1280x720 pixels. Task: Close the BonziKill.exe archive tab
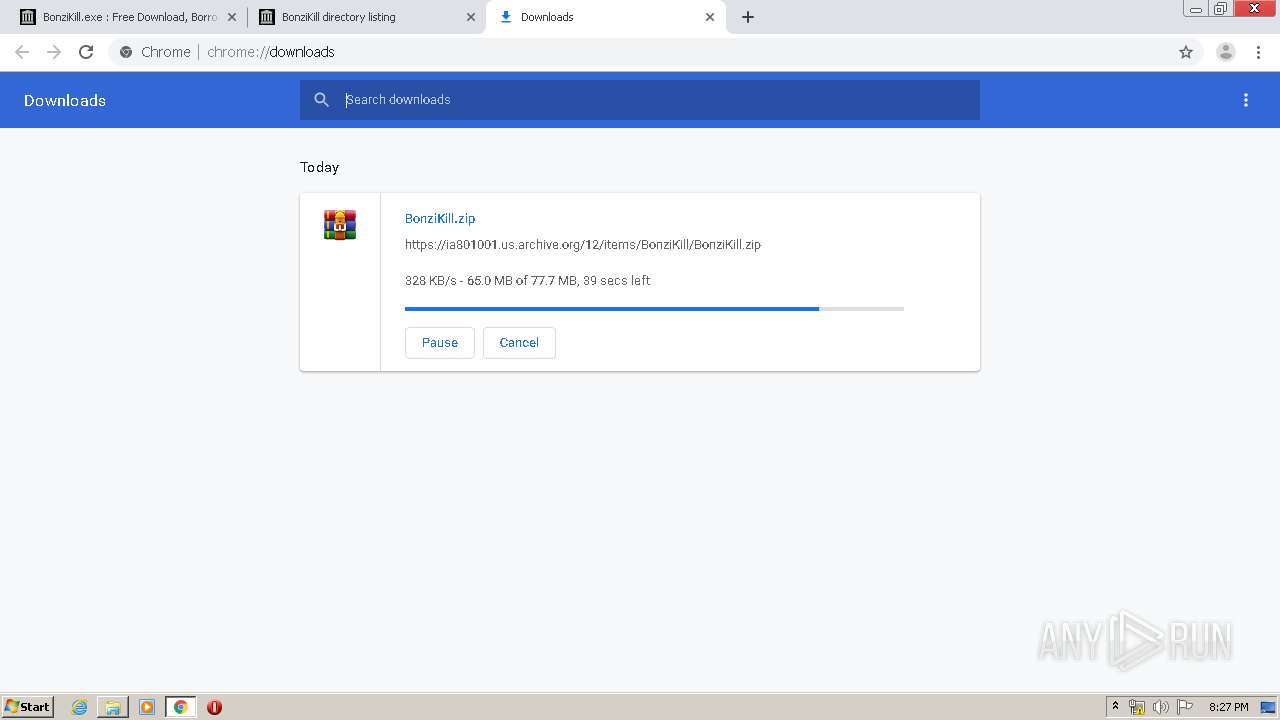[232, 17]
